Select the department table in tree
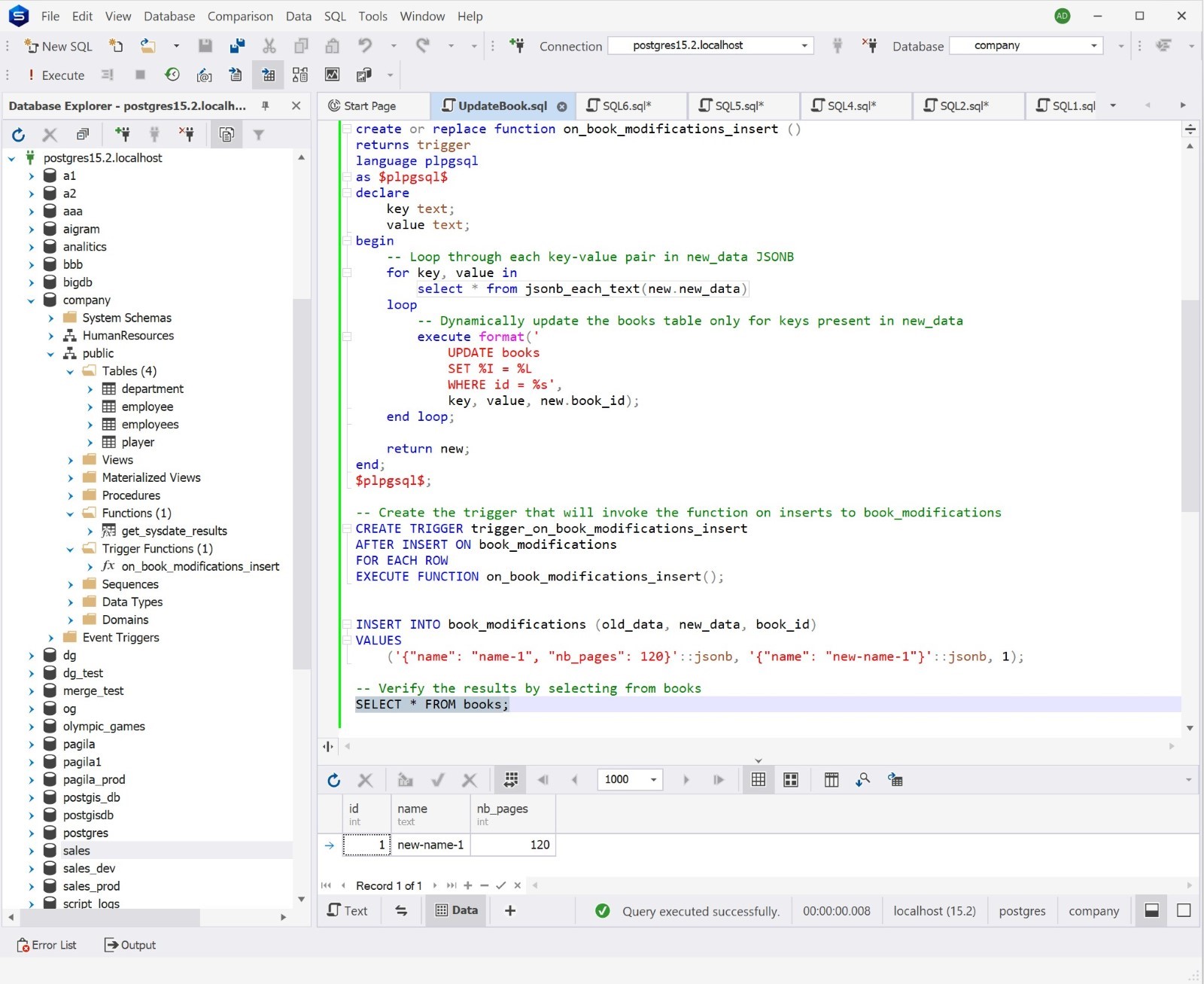 [152, 389]
